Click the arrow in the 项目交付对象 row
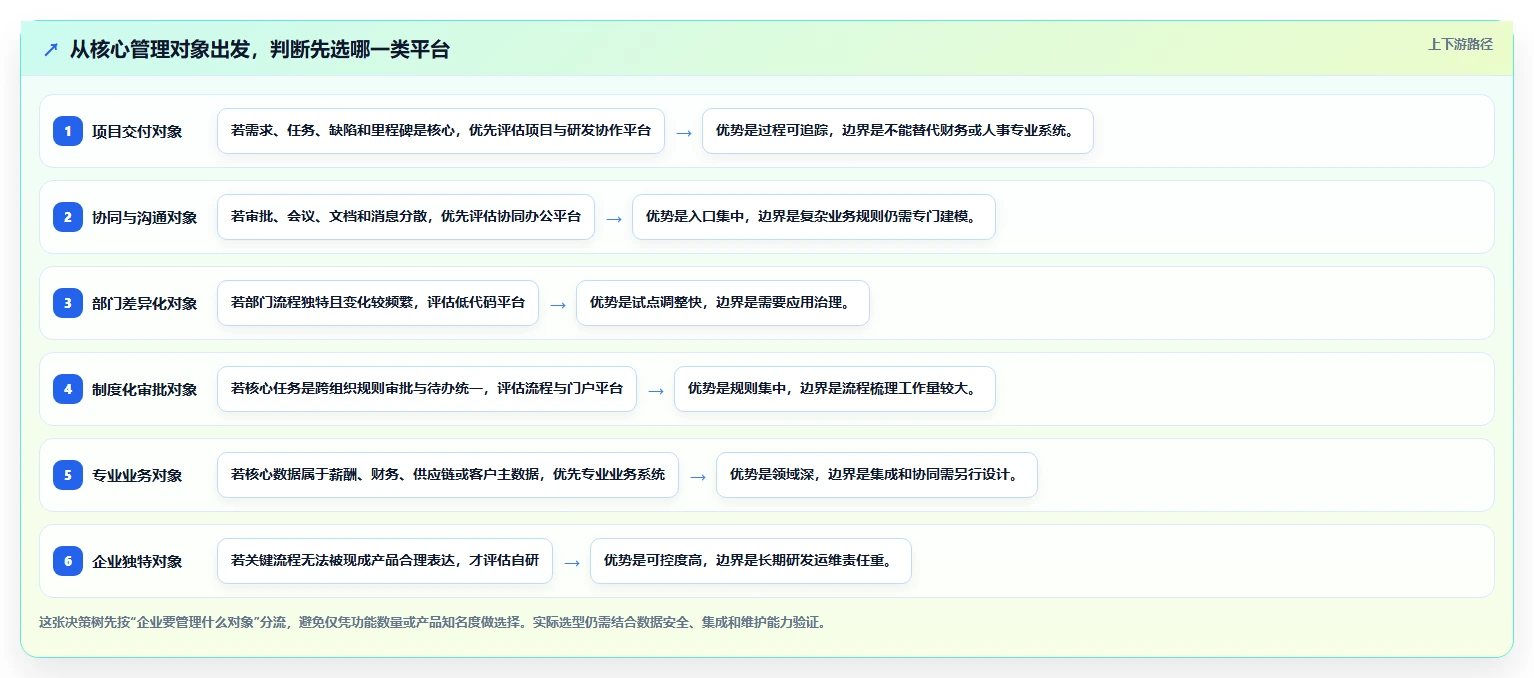The width and height of the screenshot is (1534, 678). tap(684, 132)
